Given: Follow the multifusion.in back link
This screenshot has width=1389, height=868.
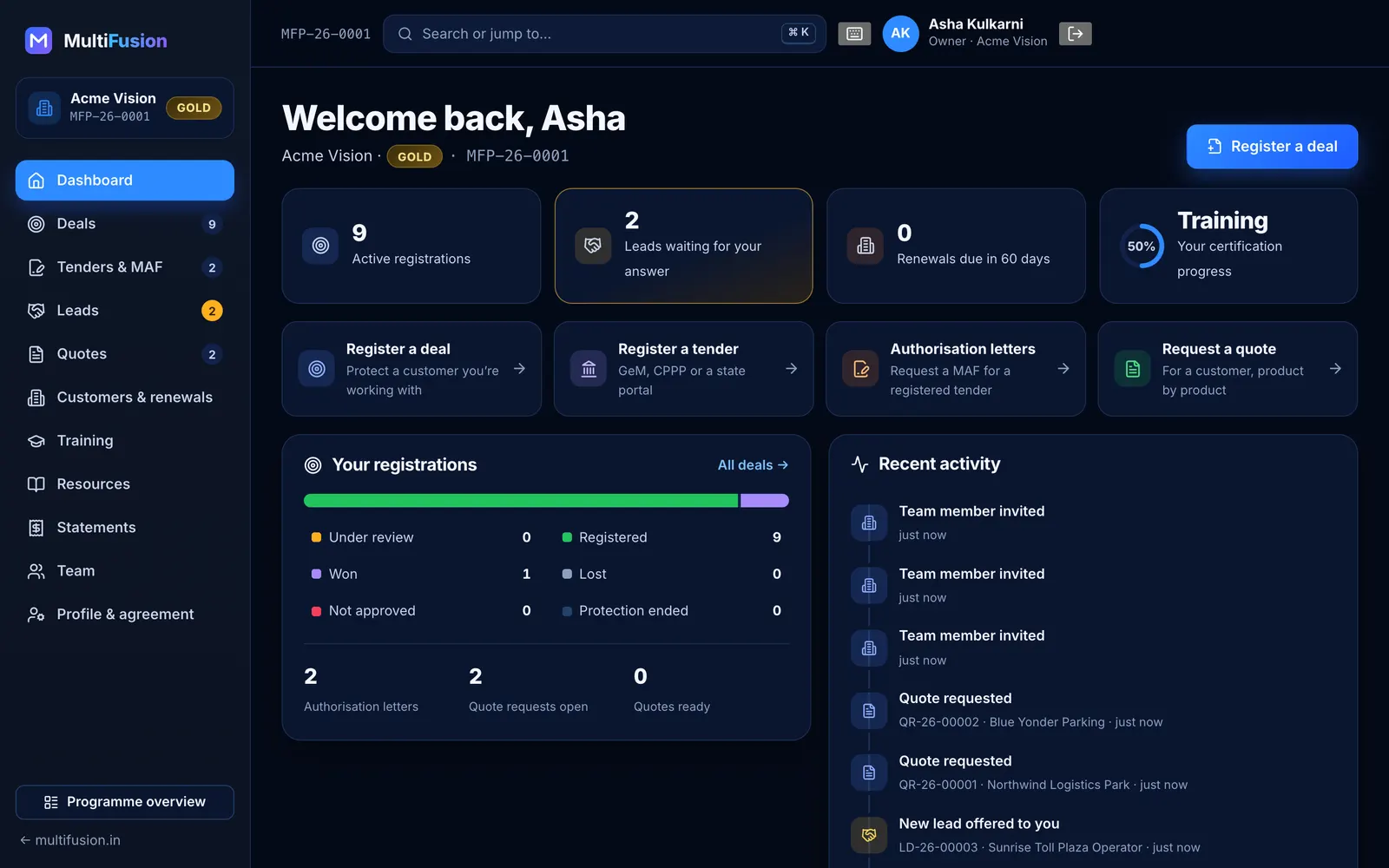Looking at the screenshot, I should [x=70, y=840].
